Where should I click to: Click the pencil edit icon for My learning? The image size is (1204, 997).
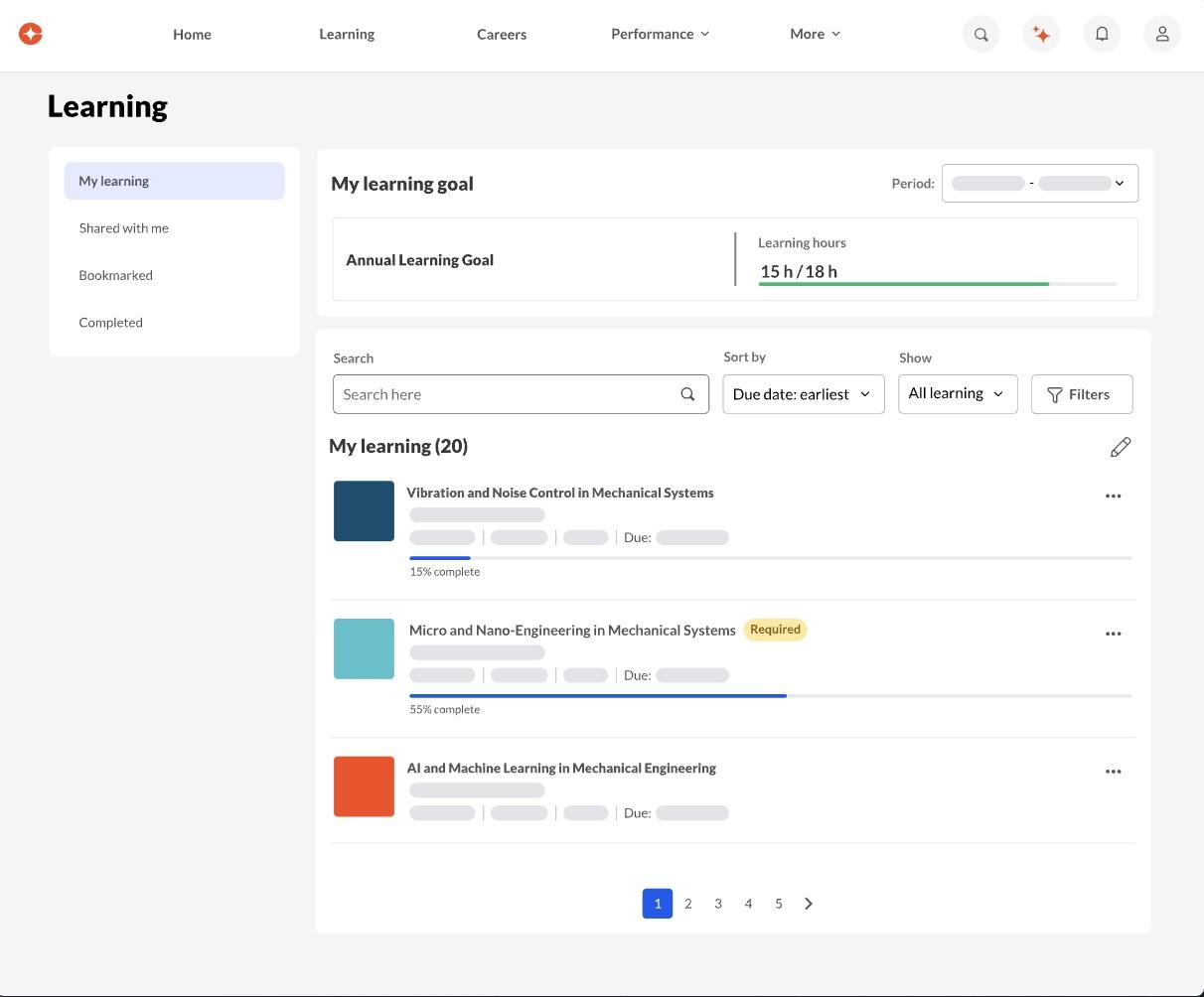[x=1120, y=447]
